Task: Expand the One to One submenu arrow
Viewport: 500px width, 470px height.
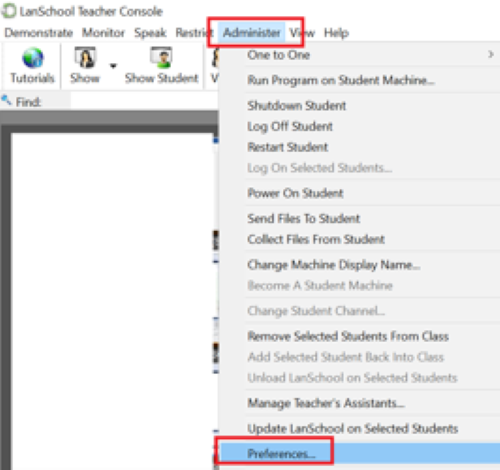Action: (491, 54)
